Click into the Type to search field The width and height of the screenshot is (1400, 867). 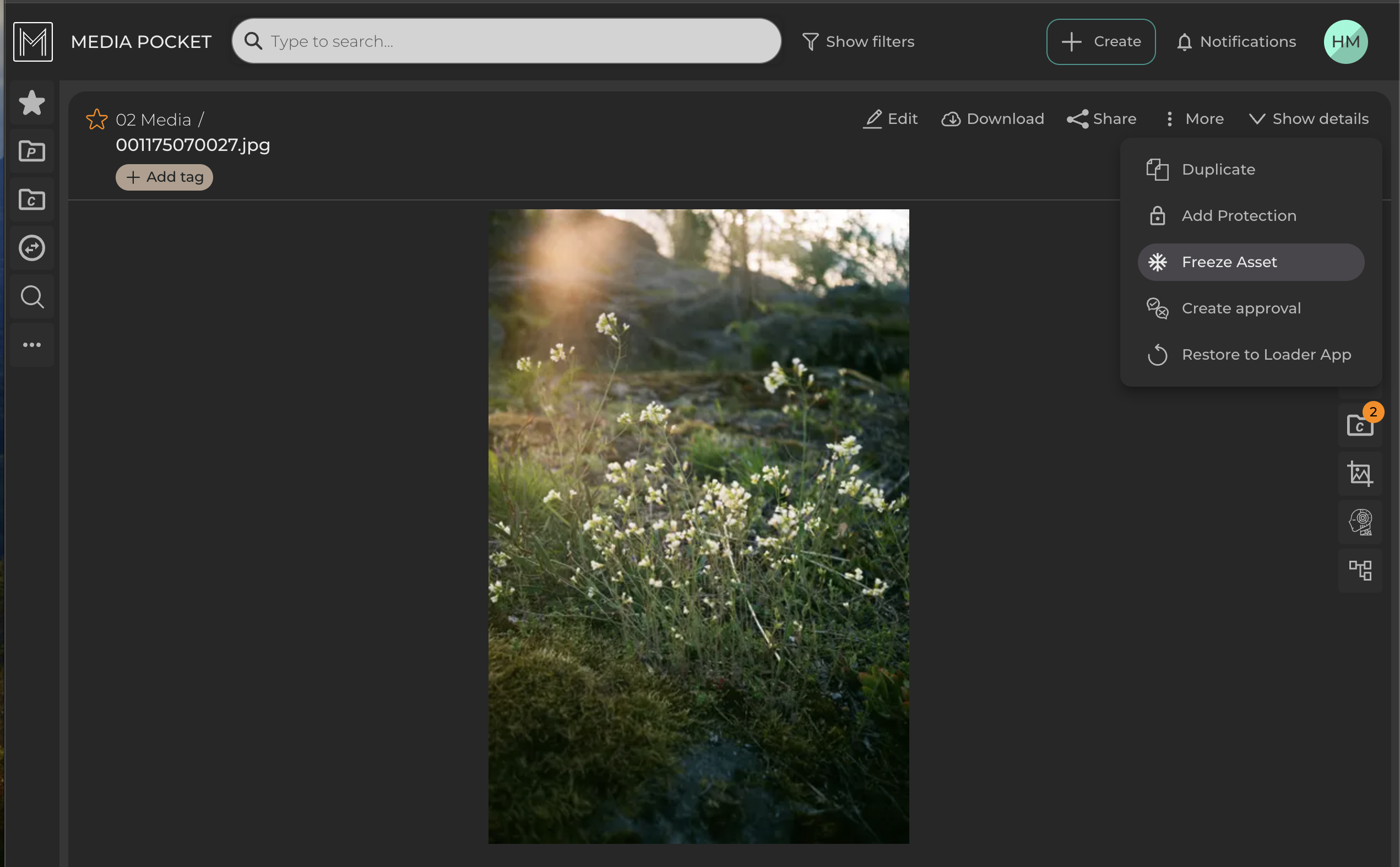coord(516,41)
